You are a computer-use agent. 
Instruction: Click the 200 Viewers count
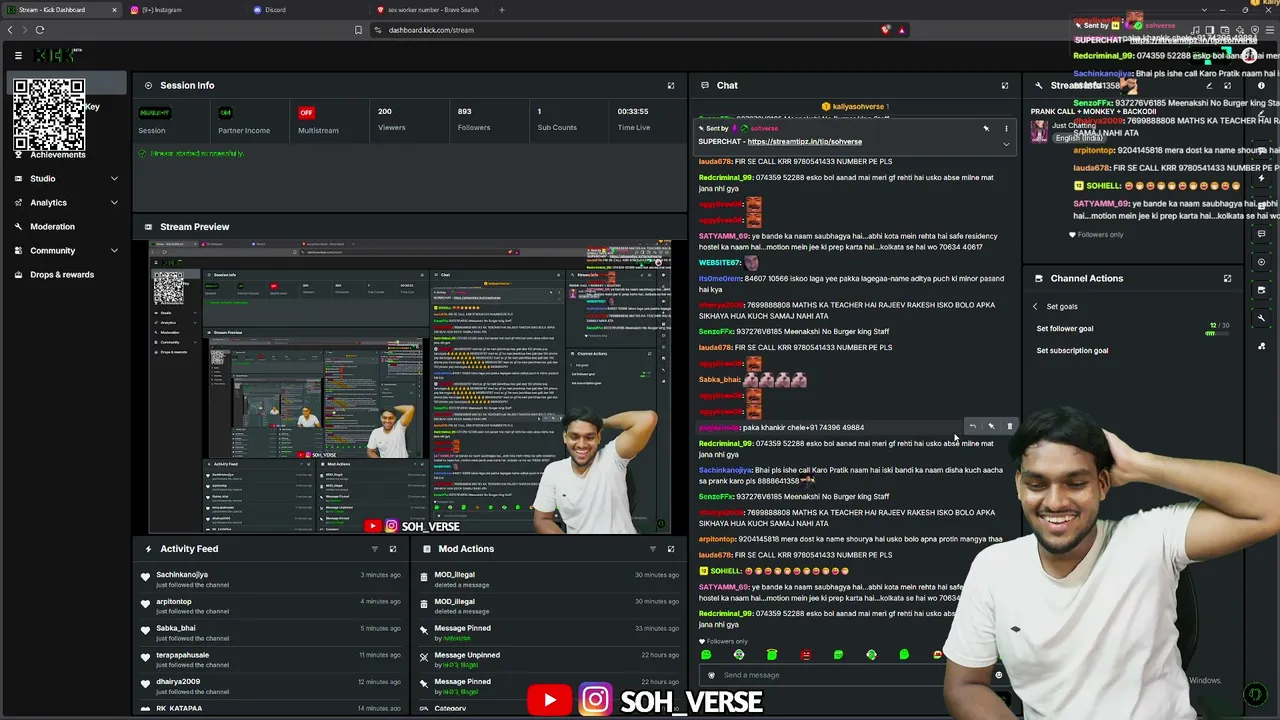click(385, 112)
